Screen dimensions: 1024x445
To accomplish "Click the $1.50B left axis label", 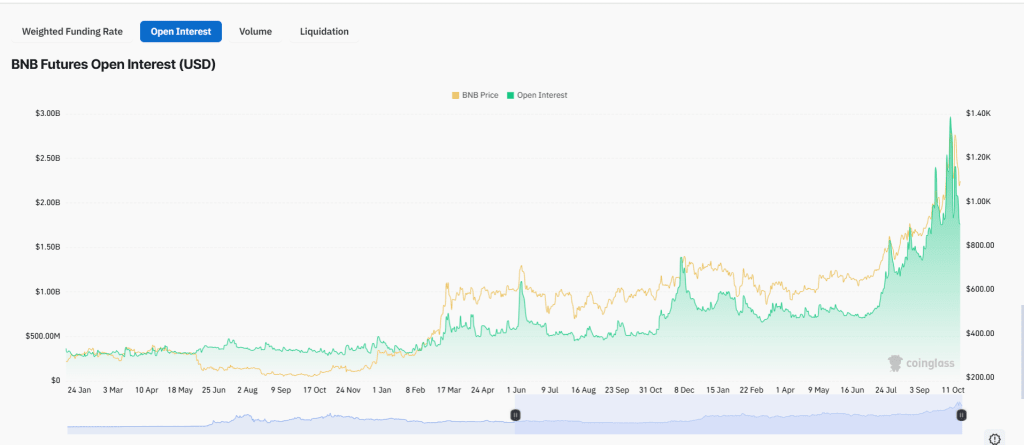I will tap(48, 247).
